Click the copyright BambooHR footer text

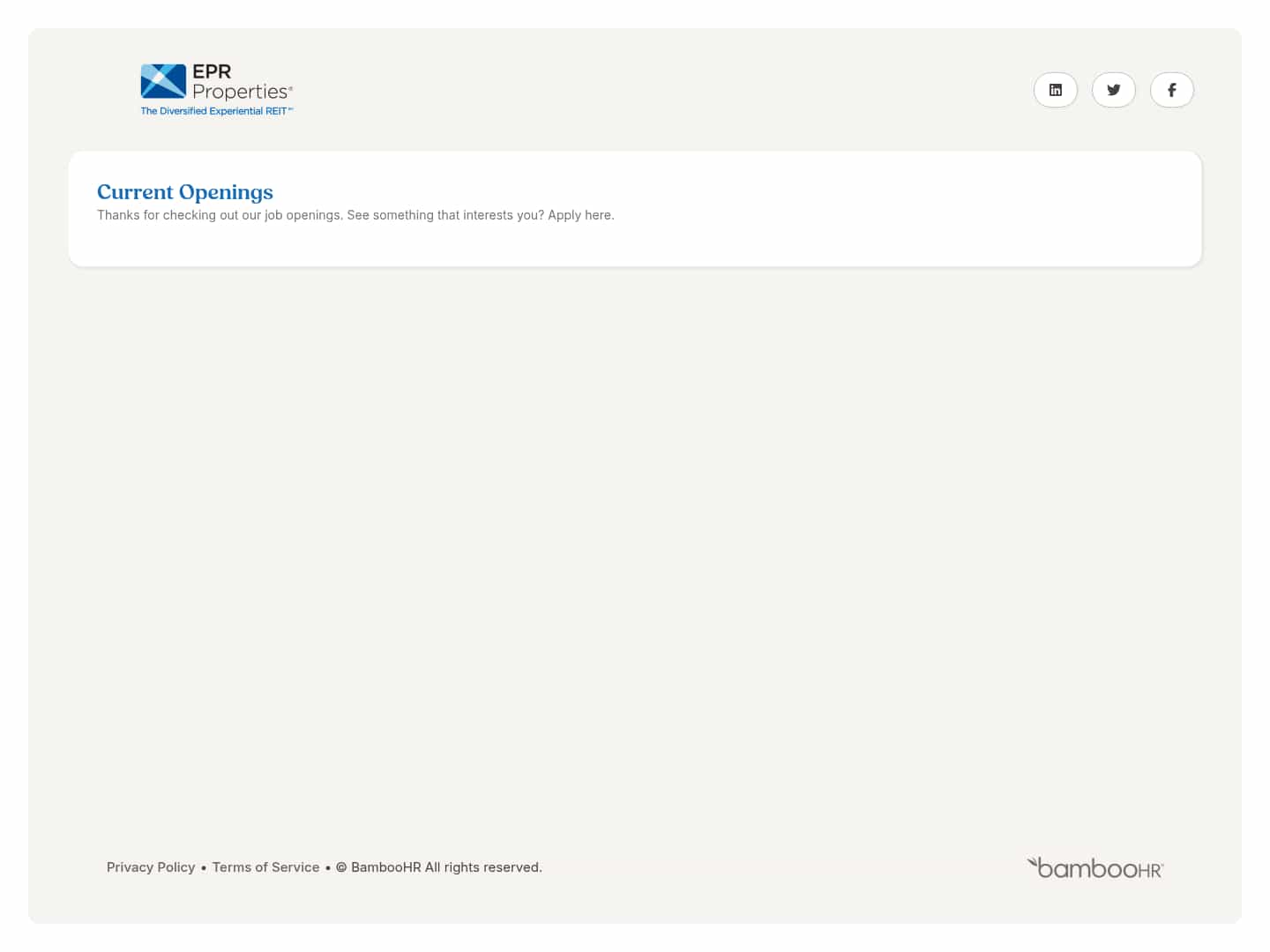coord(439,866)
